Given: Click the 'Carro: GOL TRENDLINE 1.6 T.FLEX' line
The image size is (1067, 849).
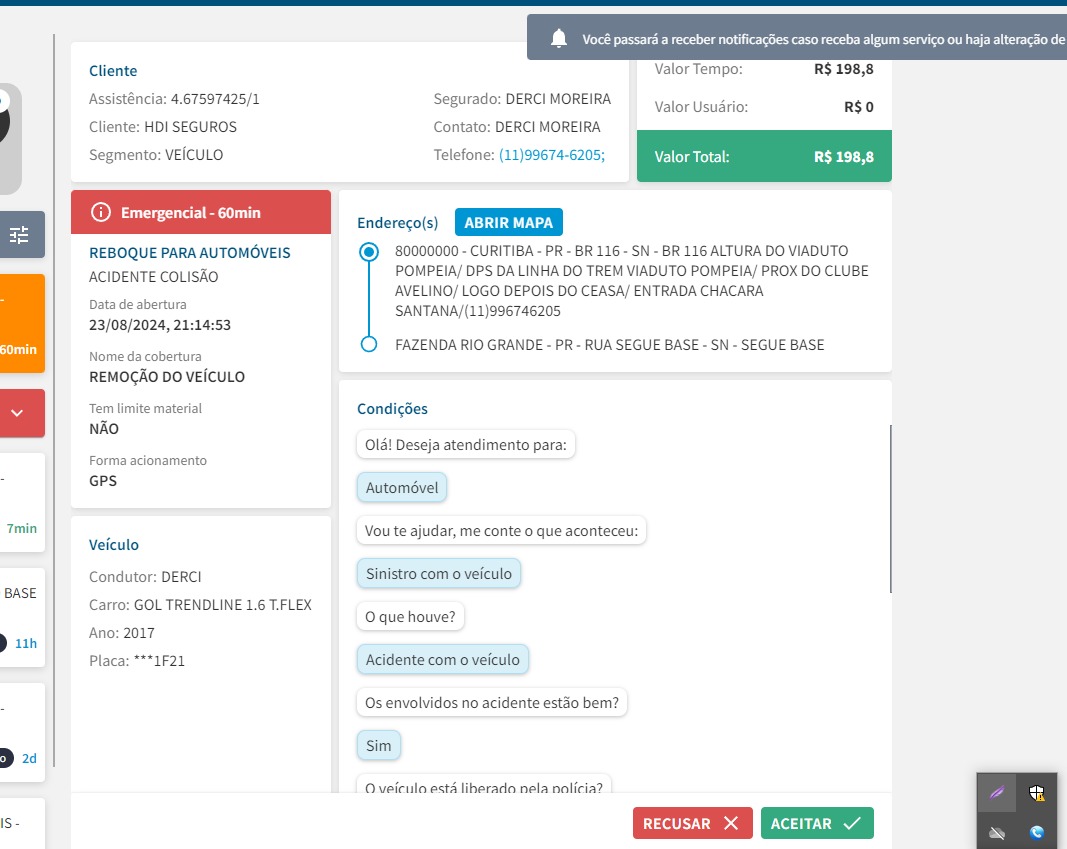Looking at the screenshot, I should coord(200,605).
